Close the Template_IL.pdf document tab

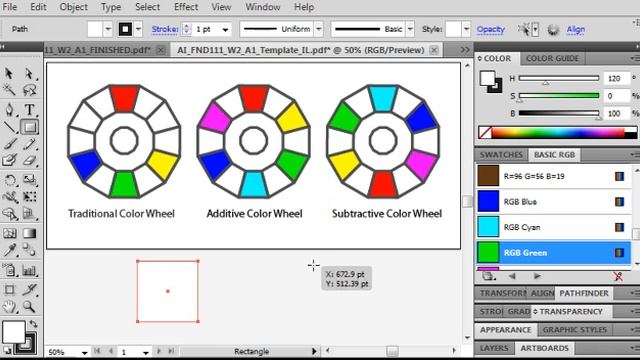434,50
